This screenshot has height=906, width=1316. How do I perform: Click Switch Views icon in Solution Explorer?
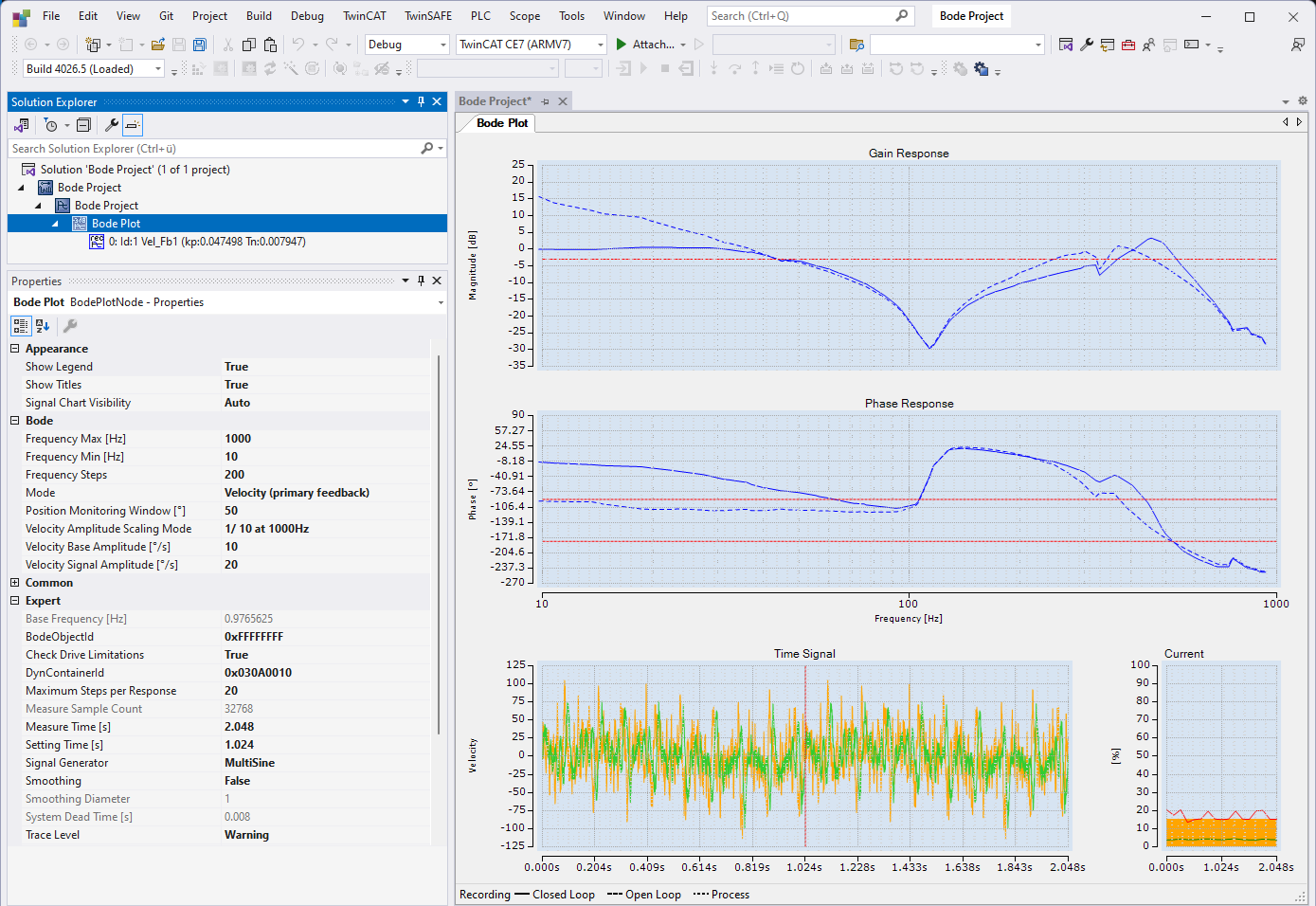[x=22, y=125]
